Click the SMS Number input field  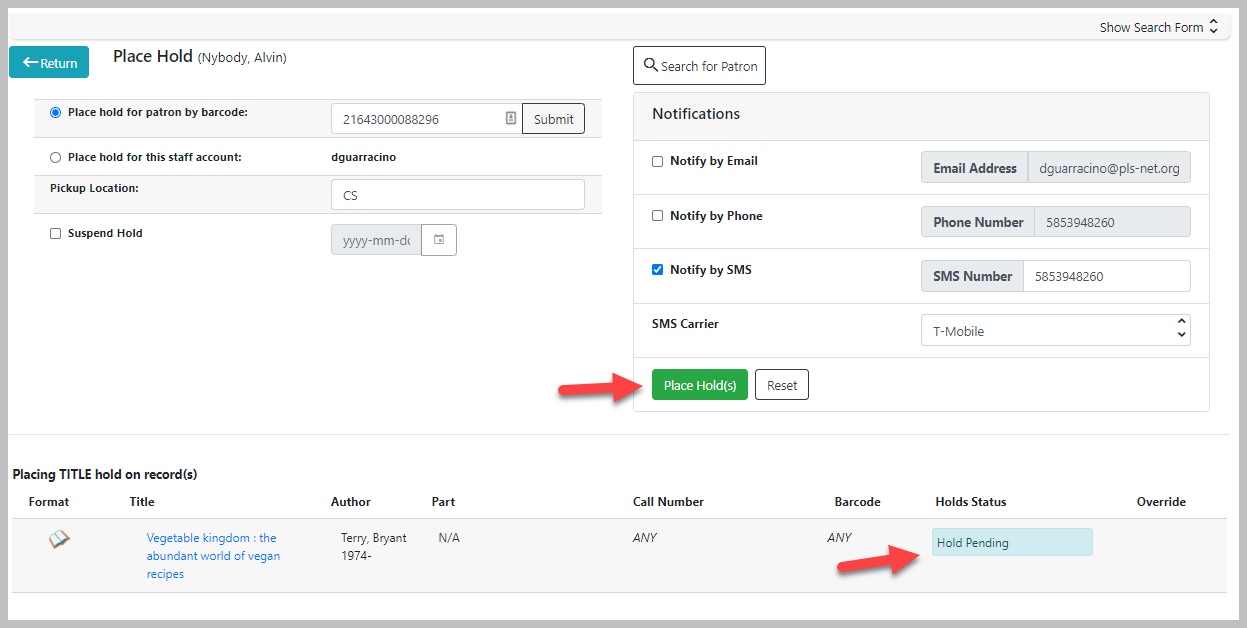[1107, 276]
